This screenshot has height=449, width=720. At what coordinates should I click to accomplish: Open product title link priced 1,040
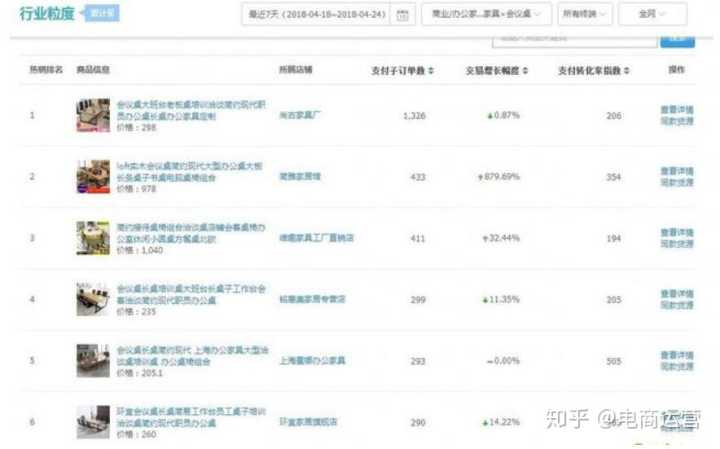click(x=191, y=233)
